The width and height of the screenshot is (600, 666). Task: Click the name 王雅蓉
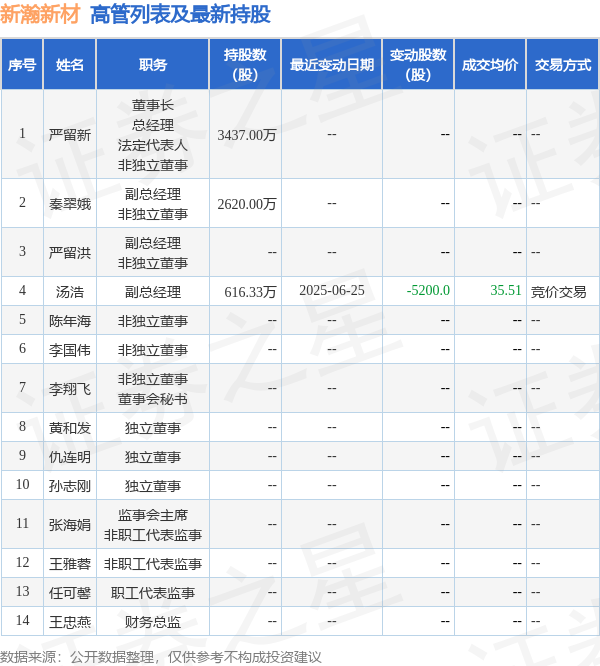tap(70, 564)
